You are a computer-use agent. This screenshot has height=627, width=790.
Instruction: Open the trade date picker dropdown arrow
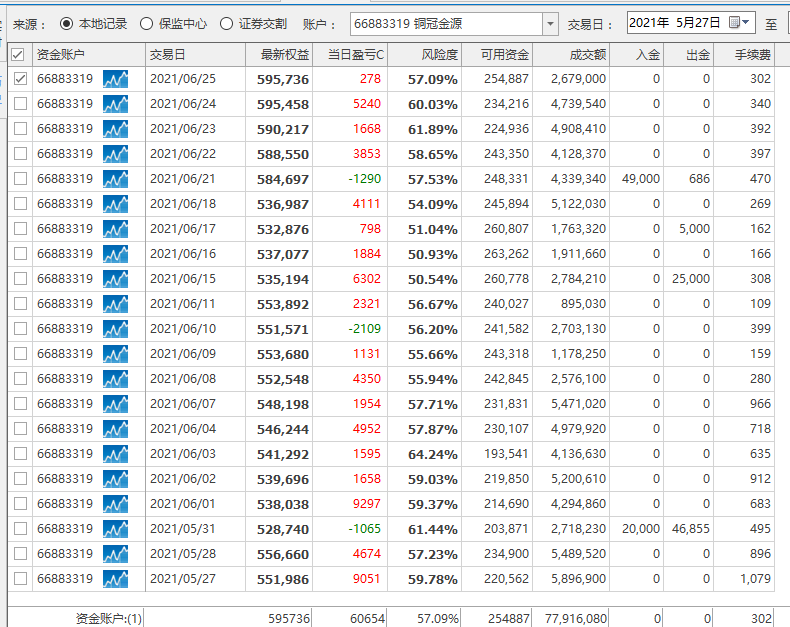click(747, 22)
